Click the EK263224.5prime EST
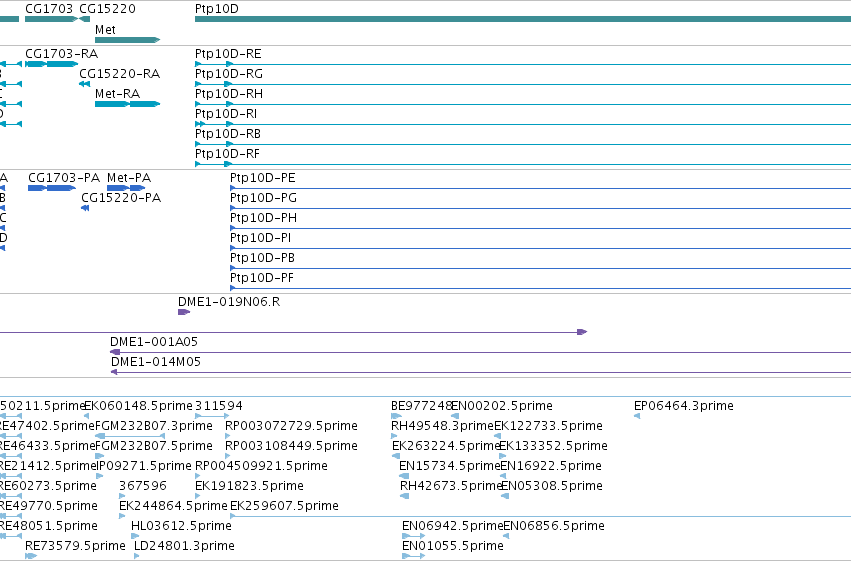This screenshot has height=561, width=851. [x=446, y=446]
